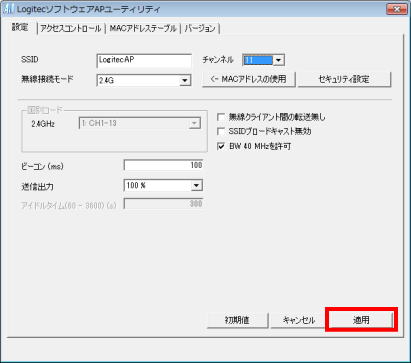411x363 pixels.
Task: Click the 初期値 button
Action: [x=237, y=320]
